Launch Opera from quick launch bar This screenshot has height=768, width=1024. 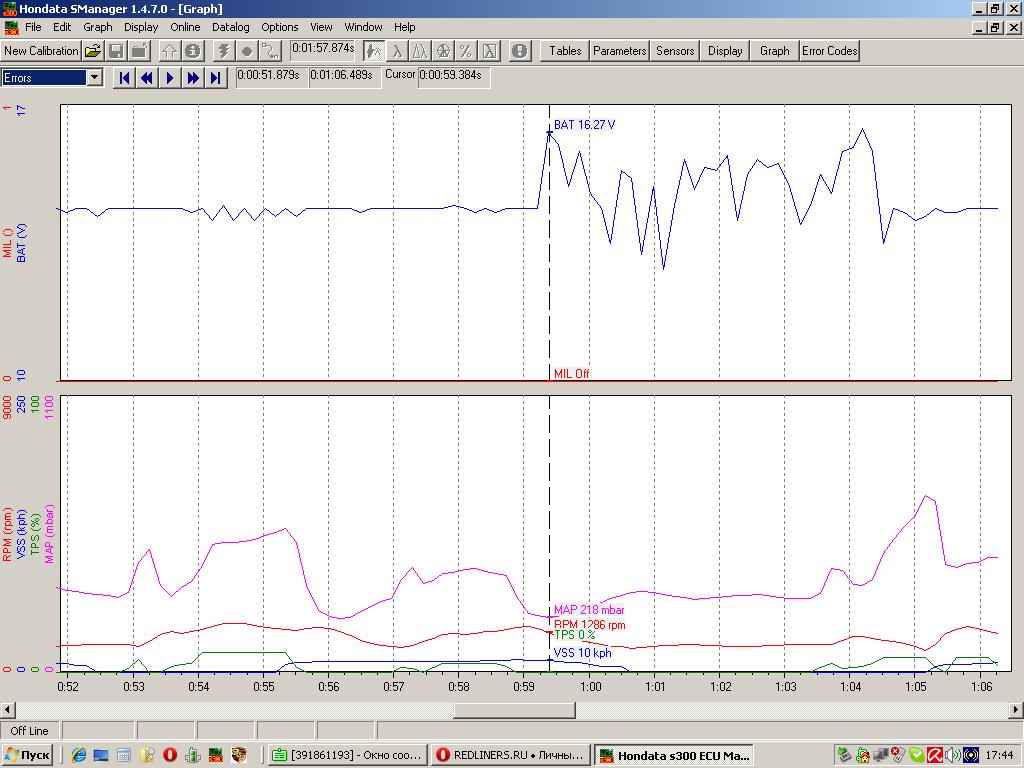click(x=170, y=756)
